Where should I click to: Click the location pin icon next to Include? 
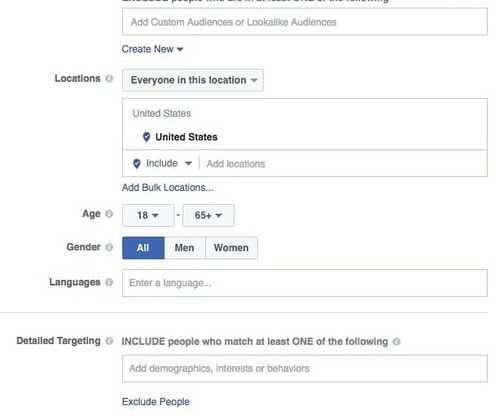click(x=137, y=164)
